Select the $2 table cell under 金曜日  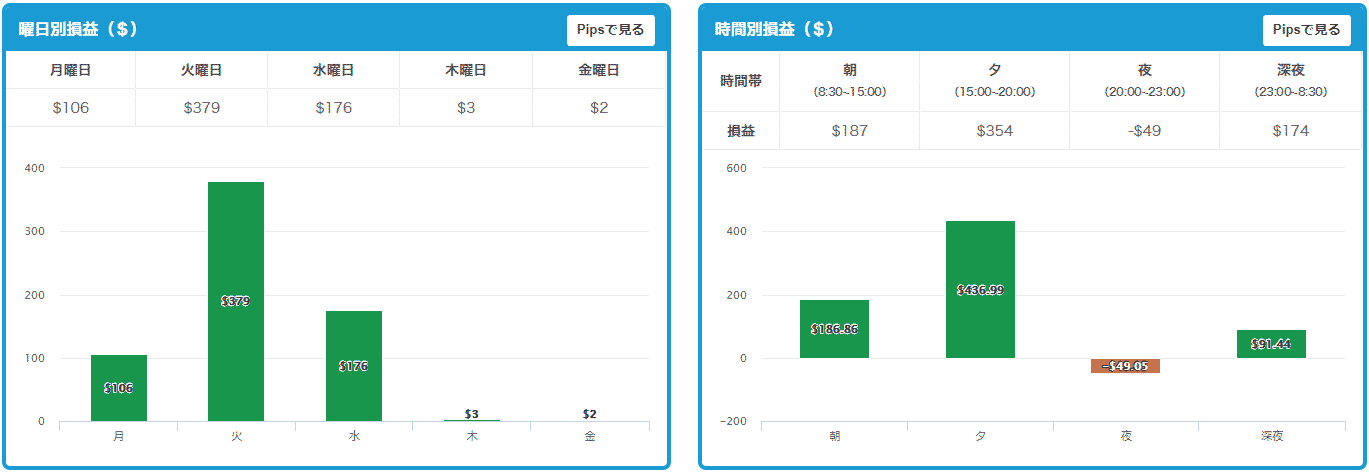[x=599, y=108]
